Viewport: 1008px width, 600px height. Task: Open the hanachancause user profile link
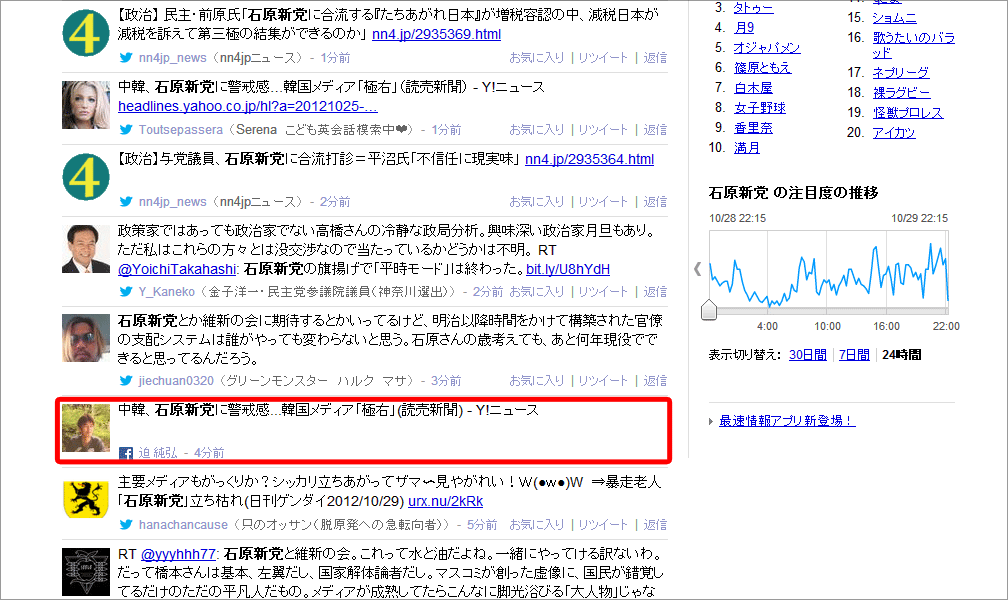click(x=183, y=525)
